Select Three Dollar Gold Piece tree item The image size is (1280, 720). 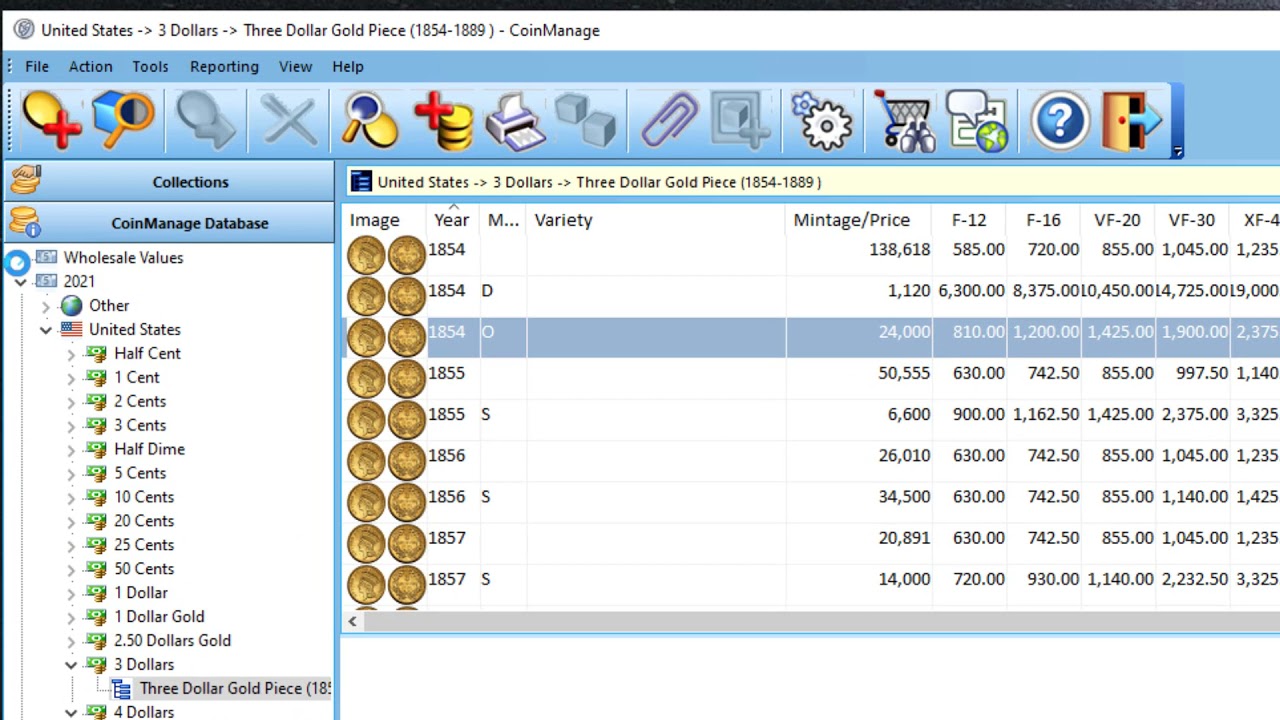pos(235,688)
